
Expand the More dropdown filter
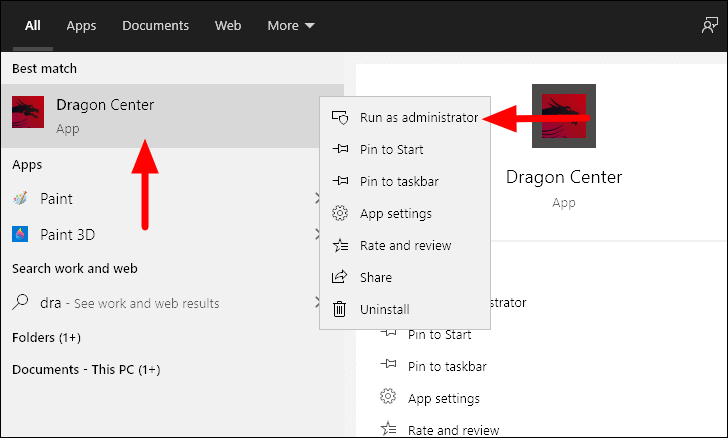(x=291, y=26)
